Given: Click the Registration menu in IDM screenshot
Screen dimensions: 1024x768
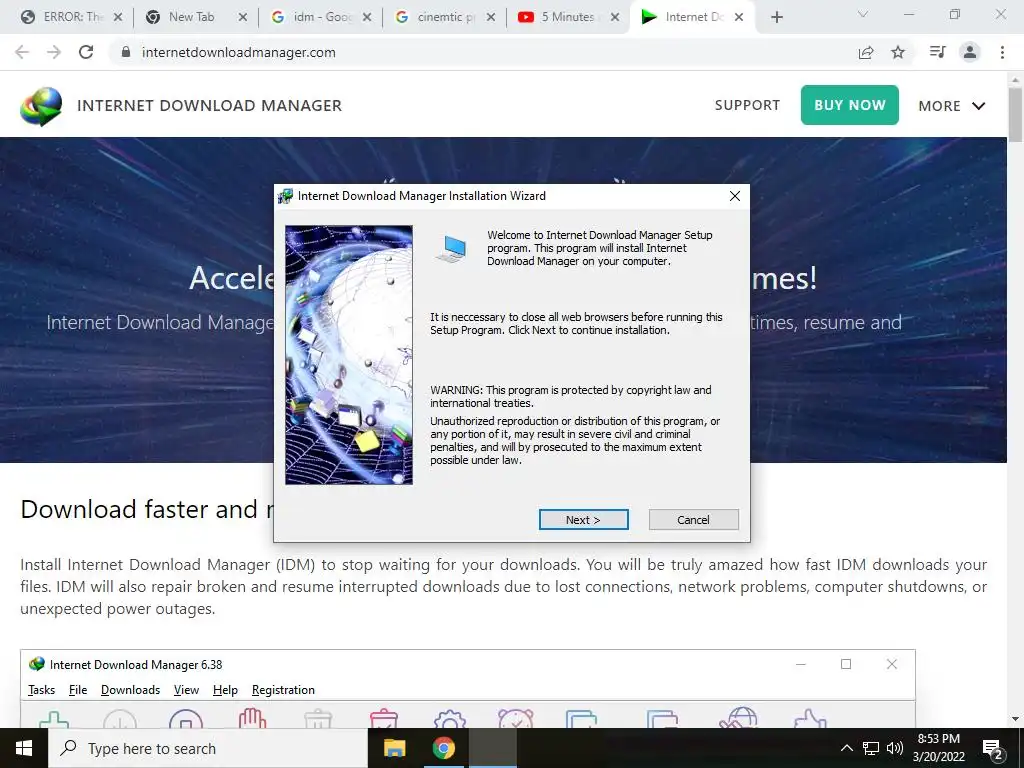Looking at the screenshot, I should click(x=283, y=690).
